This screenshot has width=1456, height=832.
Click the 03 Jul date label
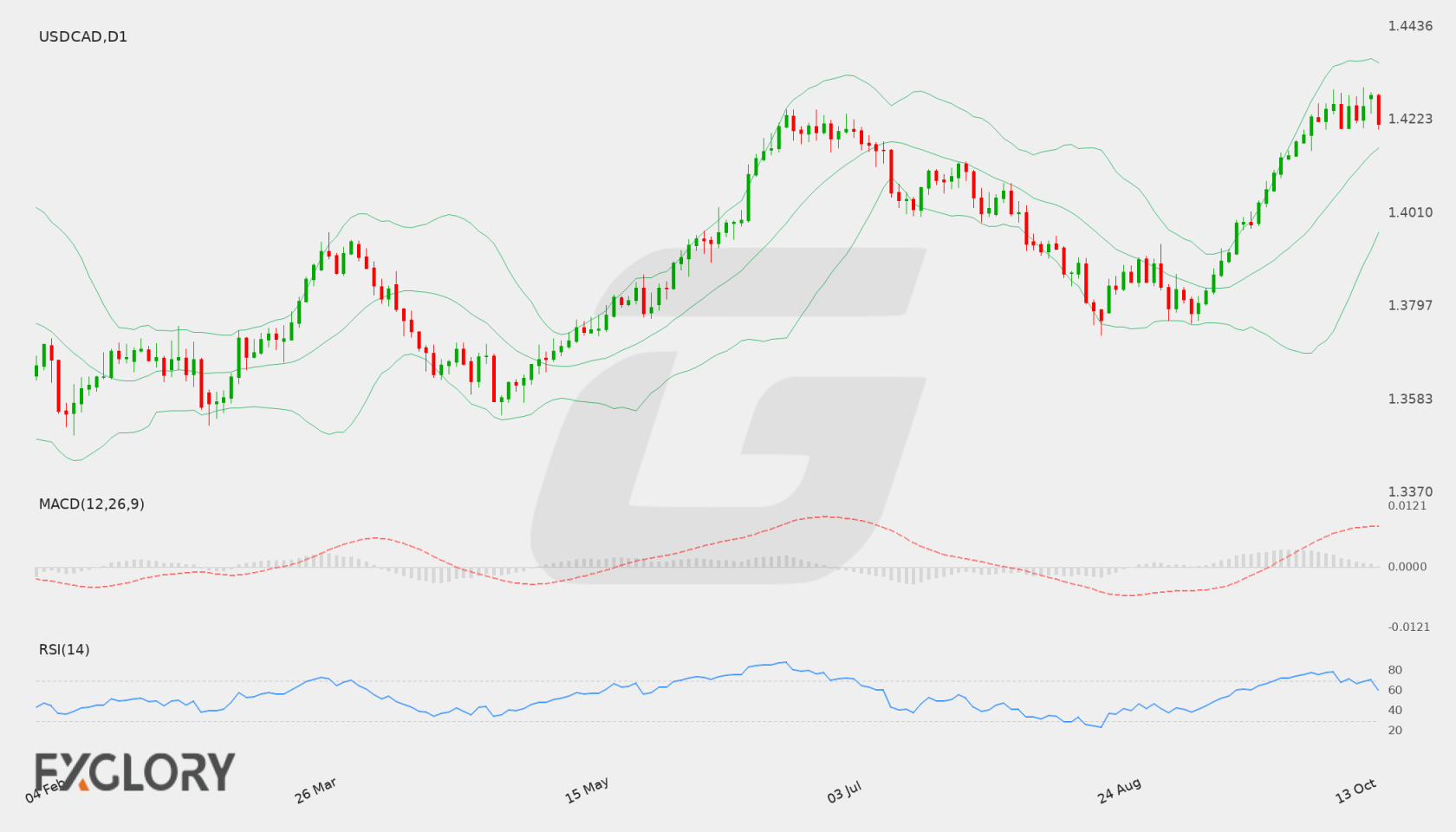click(x=844, y=791)
